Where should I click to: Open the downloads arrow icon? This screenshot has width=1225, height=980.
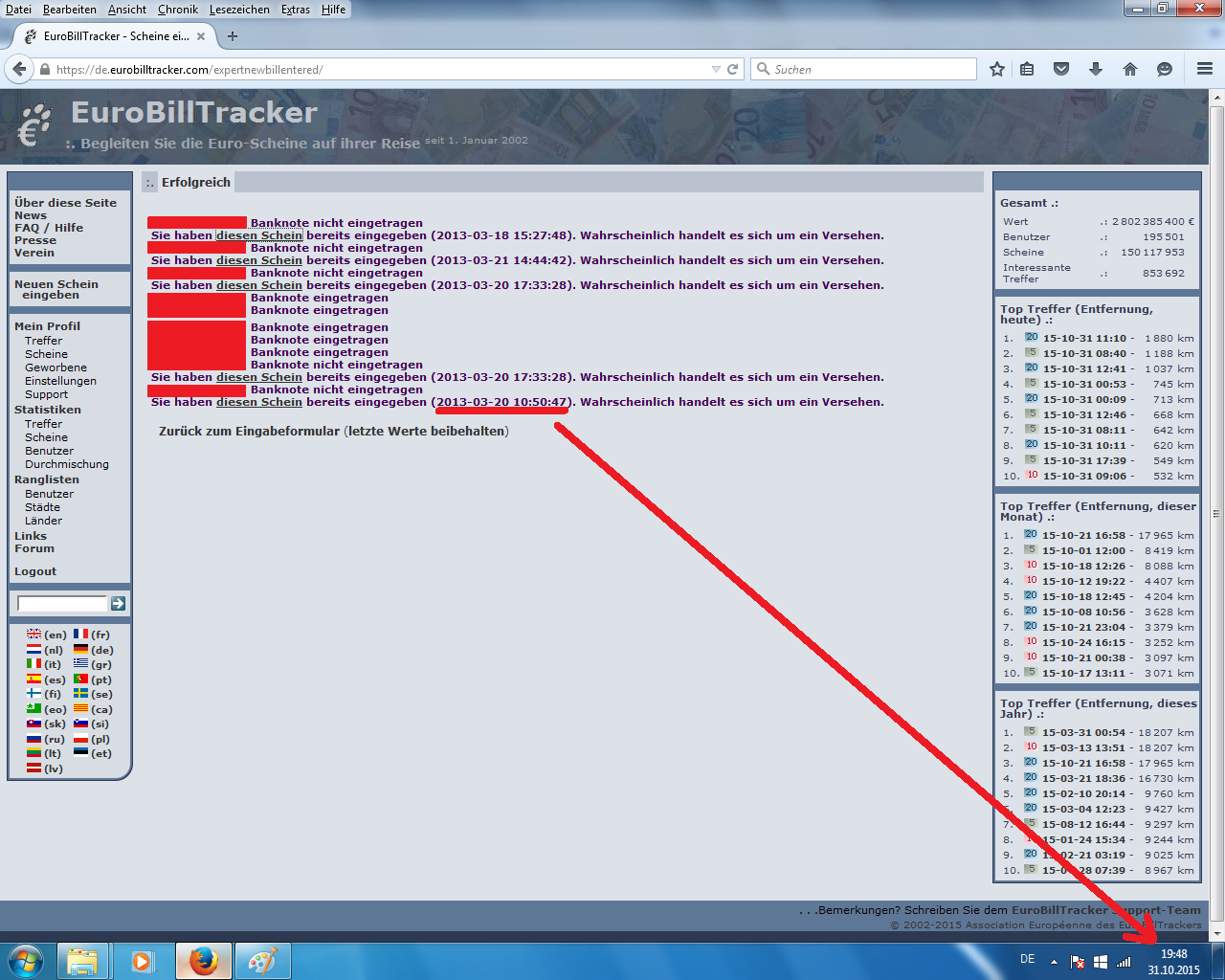1096,69
